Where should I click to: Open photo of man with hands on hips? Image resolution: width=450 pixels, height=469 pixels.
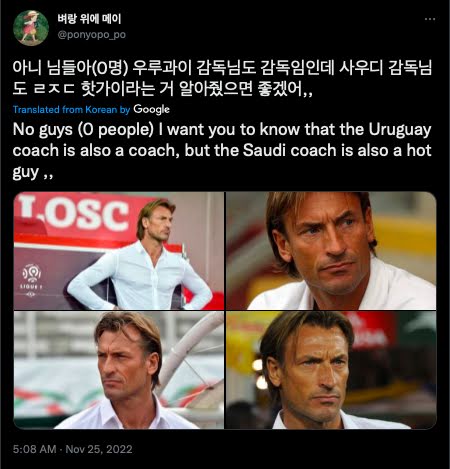119,251
